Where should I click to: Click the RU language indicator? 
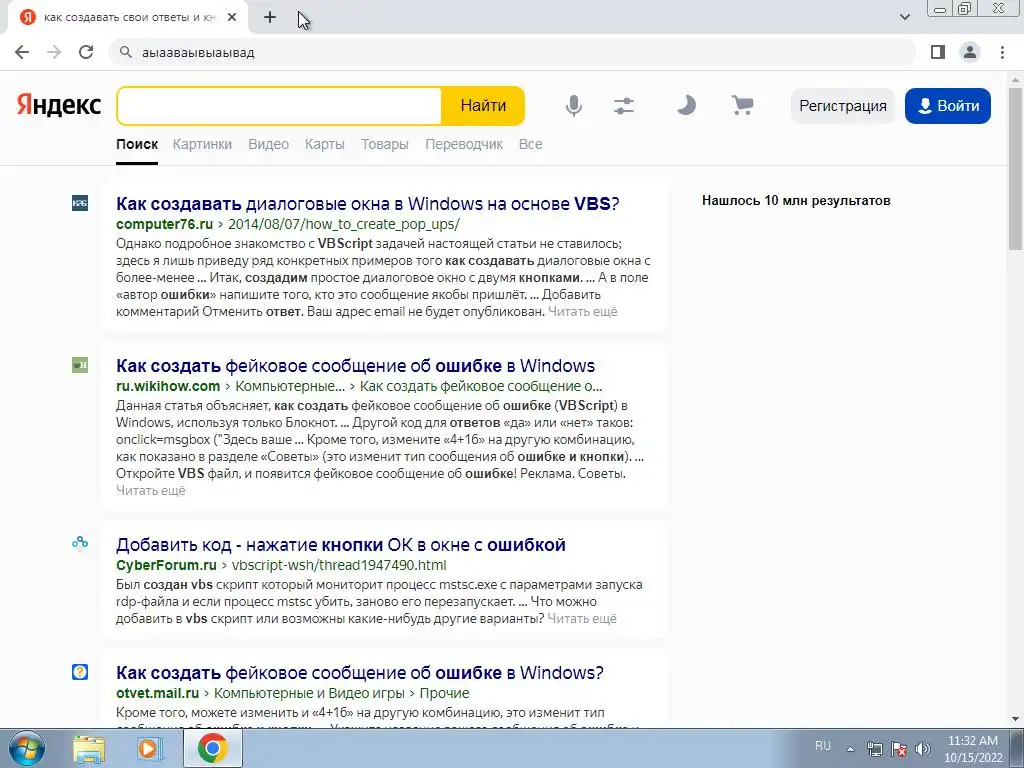(x=823, y=746)
